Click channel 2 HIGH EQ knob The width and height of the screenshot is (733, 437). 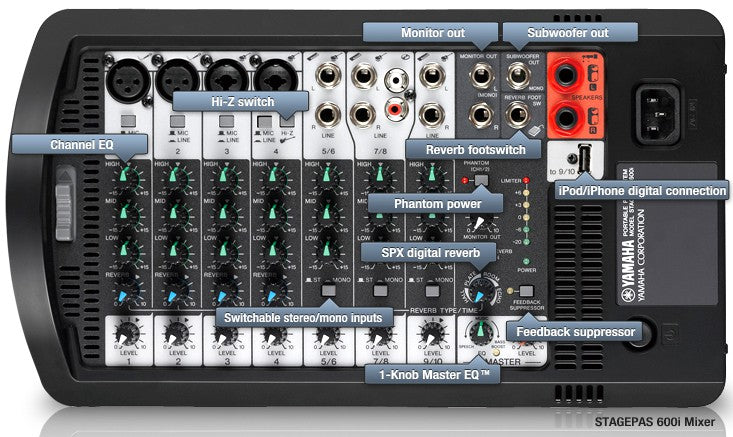pyautogui.click(x=175, y=177)
